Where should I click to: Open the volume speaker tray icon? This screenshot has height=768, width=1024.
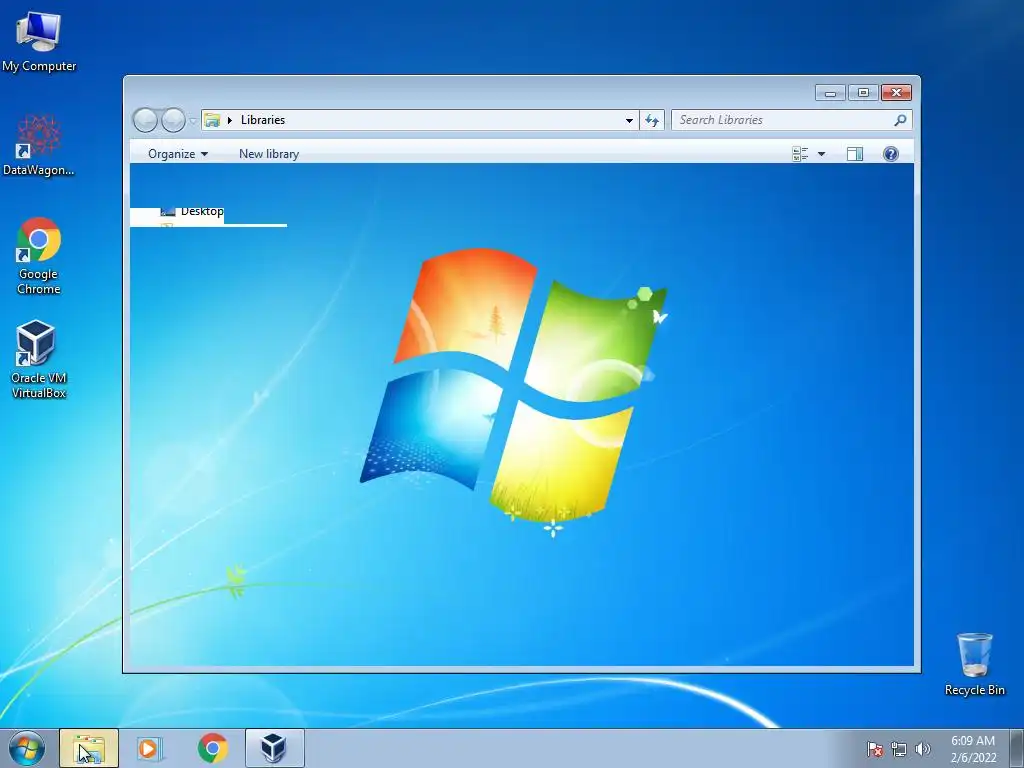922,749
